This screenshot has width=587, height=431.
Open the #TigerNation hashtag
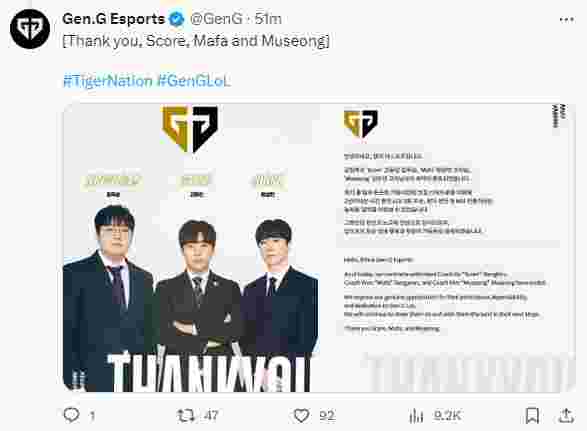(108, 81)
